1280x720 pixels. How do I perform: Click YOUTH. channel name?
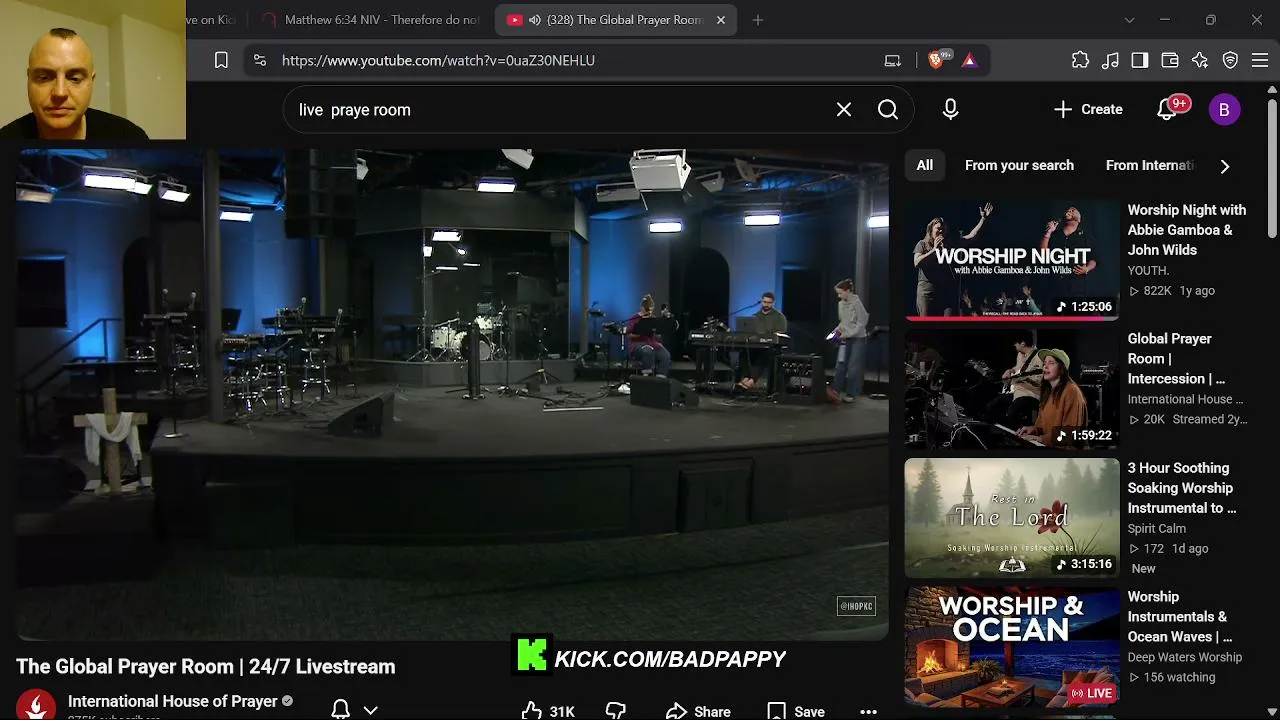pos(1148,270)
